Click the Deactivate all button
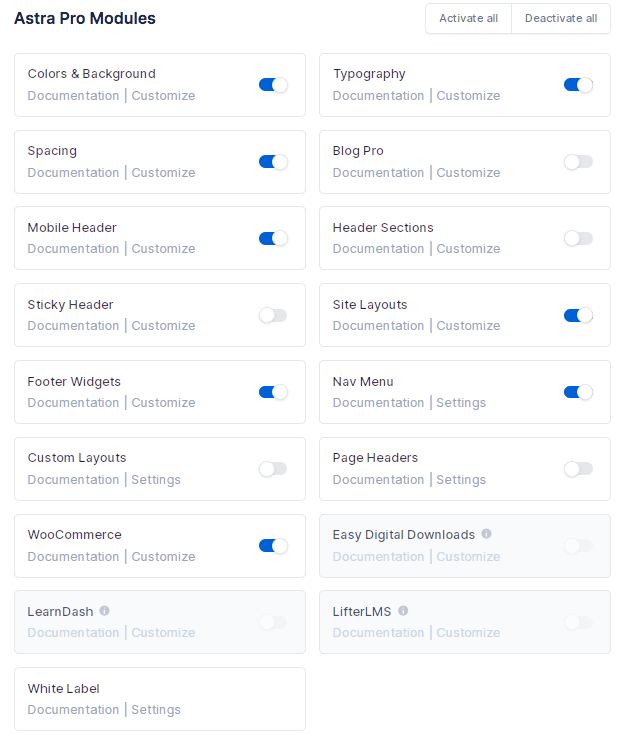Screen dimensions: 626x734 click(x=561, y=18)
